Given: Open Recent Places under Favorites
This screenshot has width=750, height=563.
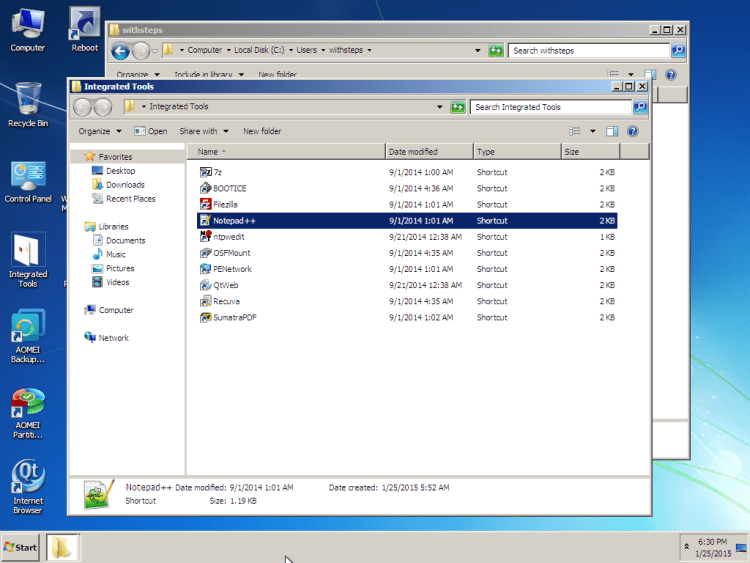Looking at the screenshot, I should [x=131, y=199].
